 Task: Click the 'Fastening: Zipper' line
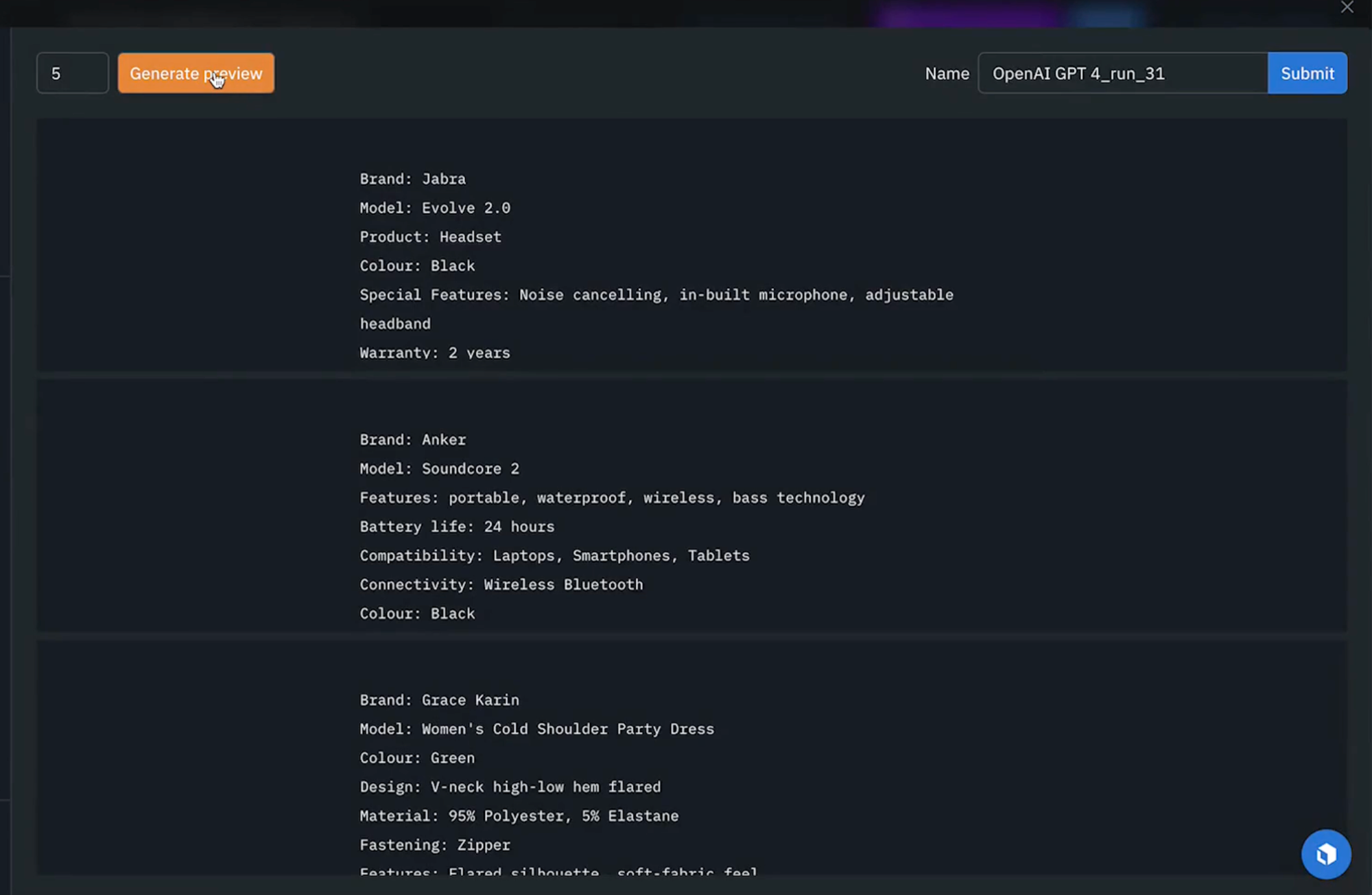click(435, 845)
